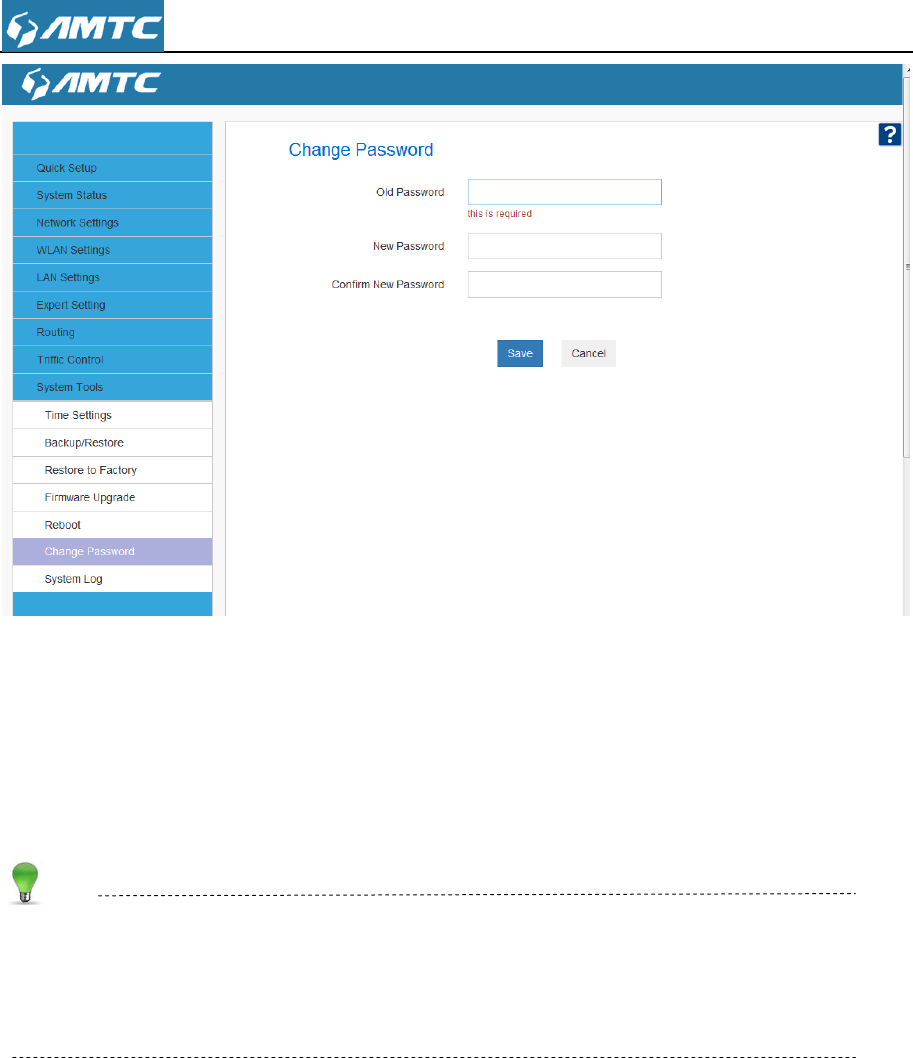913x1058 pixels.
Task: Click the Save button
Action: pos(520,354)
